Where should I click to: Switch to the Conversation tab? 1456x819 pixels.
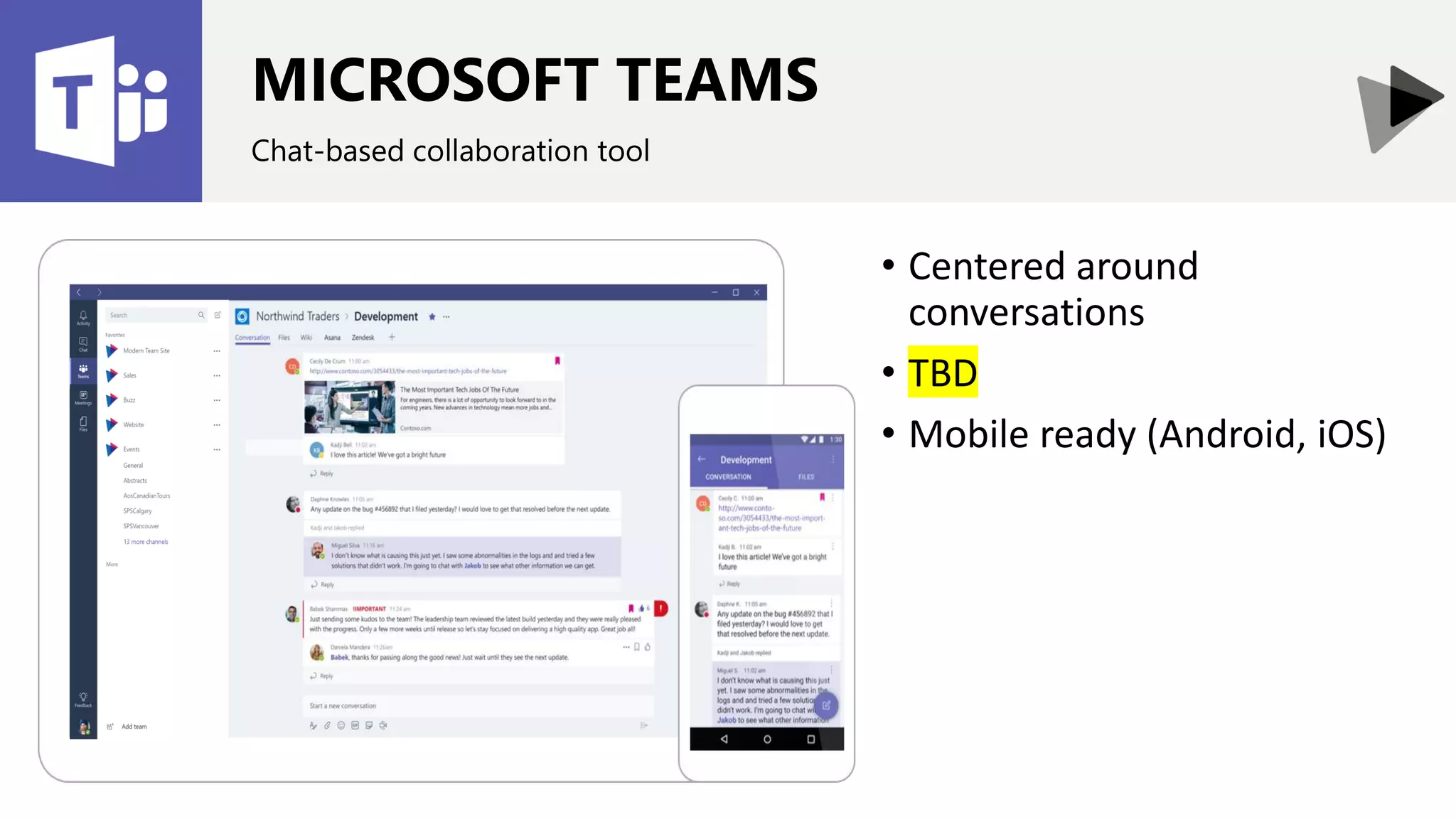tap(252, 338)
